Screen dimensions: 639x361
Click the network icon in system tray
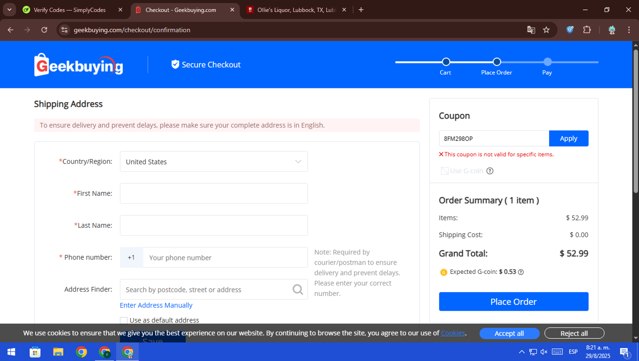coord(533,352)
